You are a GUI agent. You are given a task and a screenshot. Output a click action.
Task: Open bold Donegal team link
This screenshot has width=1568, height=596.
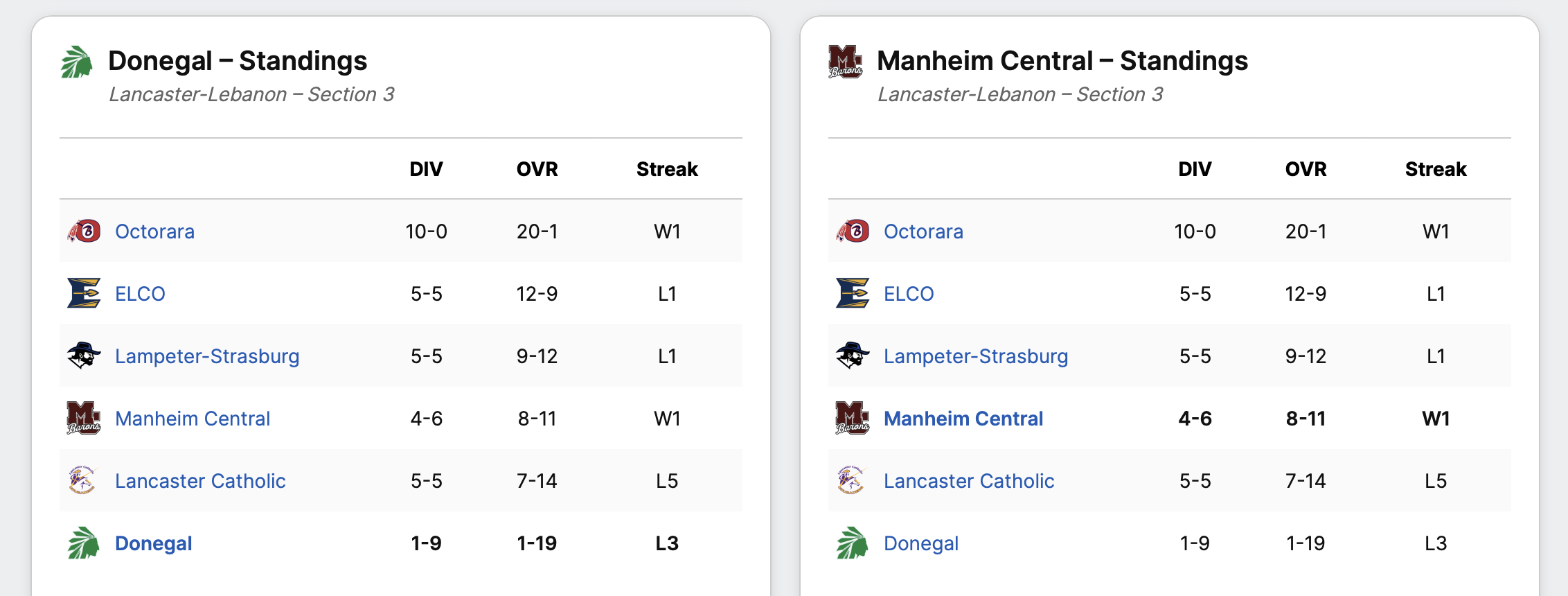pyautogui.click(x=154, y=543)
